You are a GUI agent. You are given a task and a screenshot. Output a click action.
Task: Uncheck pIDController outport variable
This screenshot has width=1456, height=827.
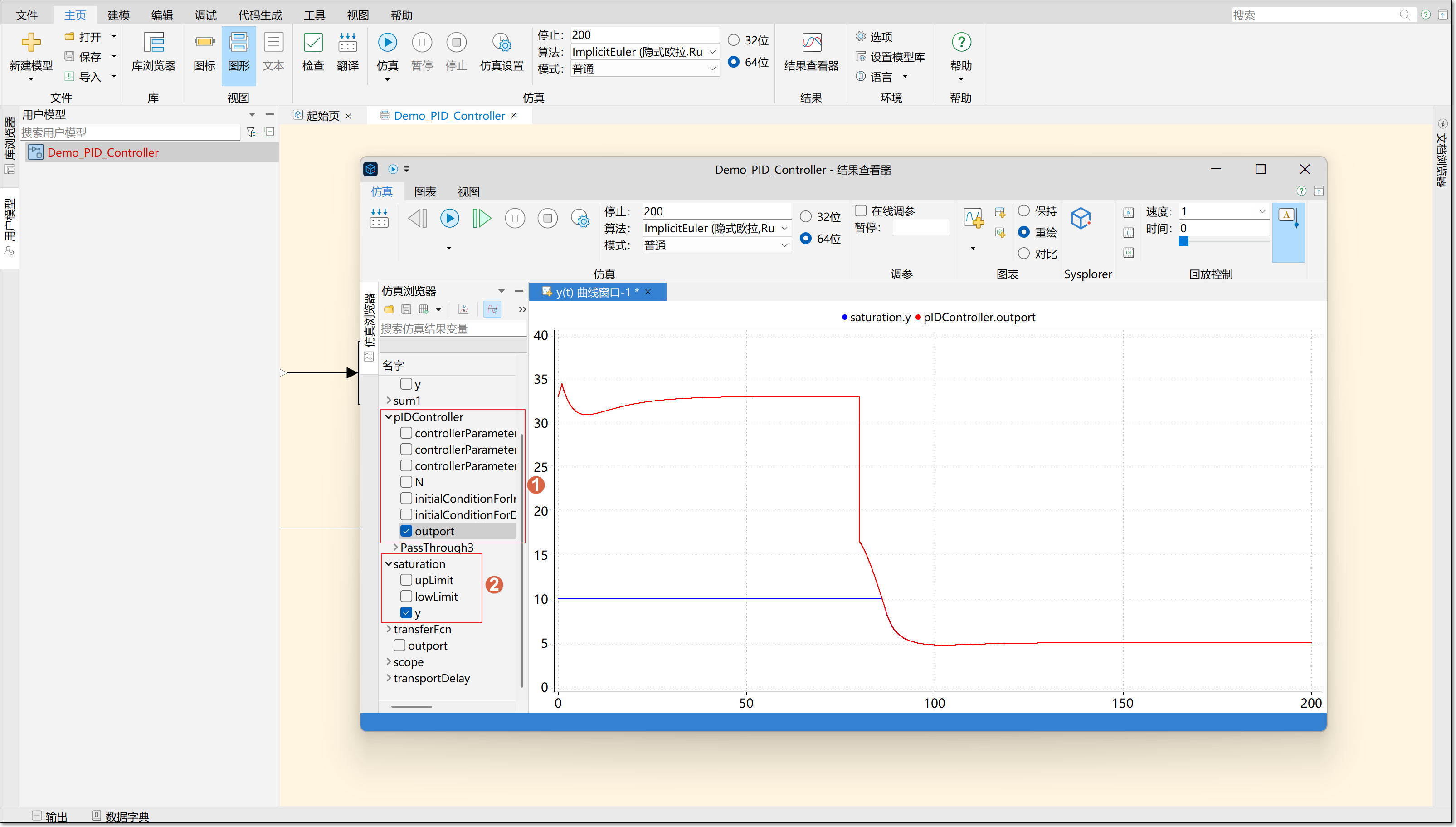click(x=406, y=531)
